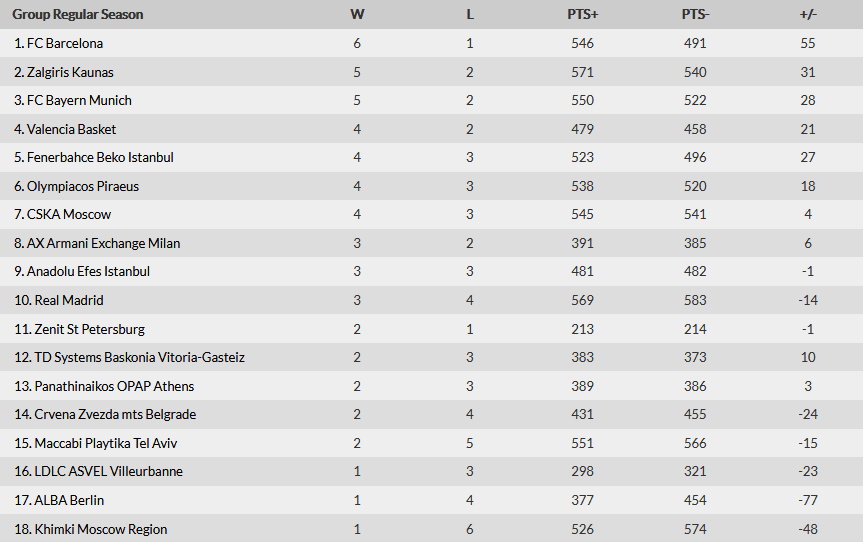Open CSKA Moscow team link
This screenshot has width=863, height=542.
tap(69, 214)
